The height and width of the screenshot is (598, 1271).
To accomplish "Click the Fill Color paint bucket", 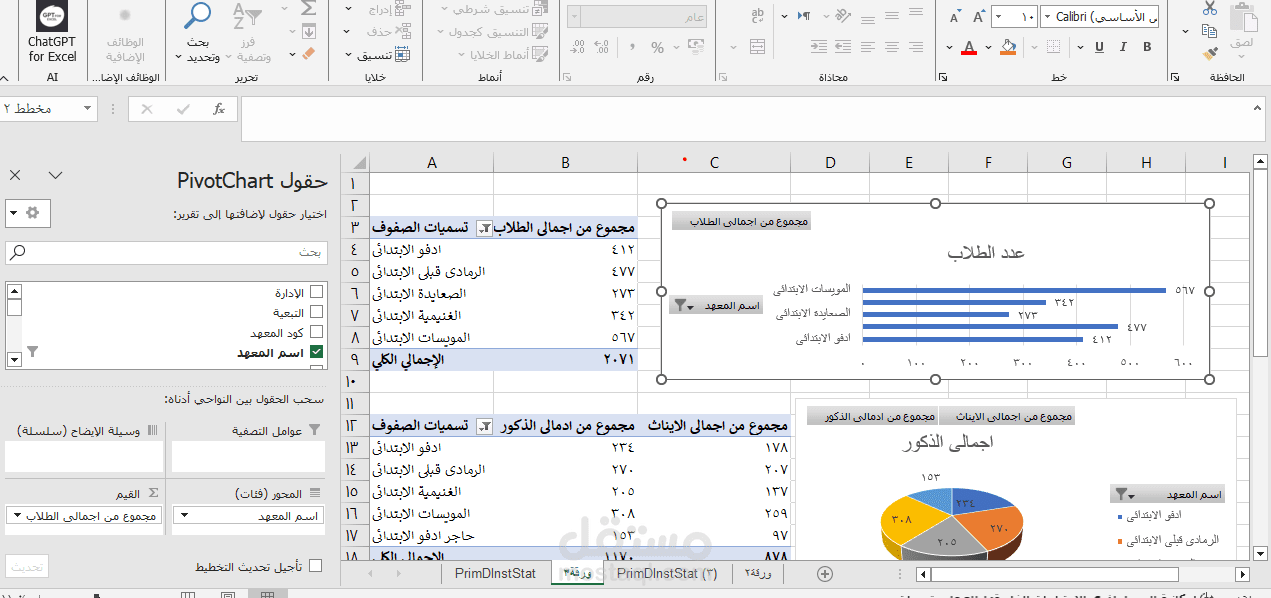I will tap(1008, 47).
